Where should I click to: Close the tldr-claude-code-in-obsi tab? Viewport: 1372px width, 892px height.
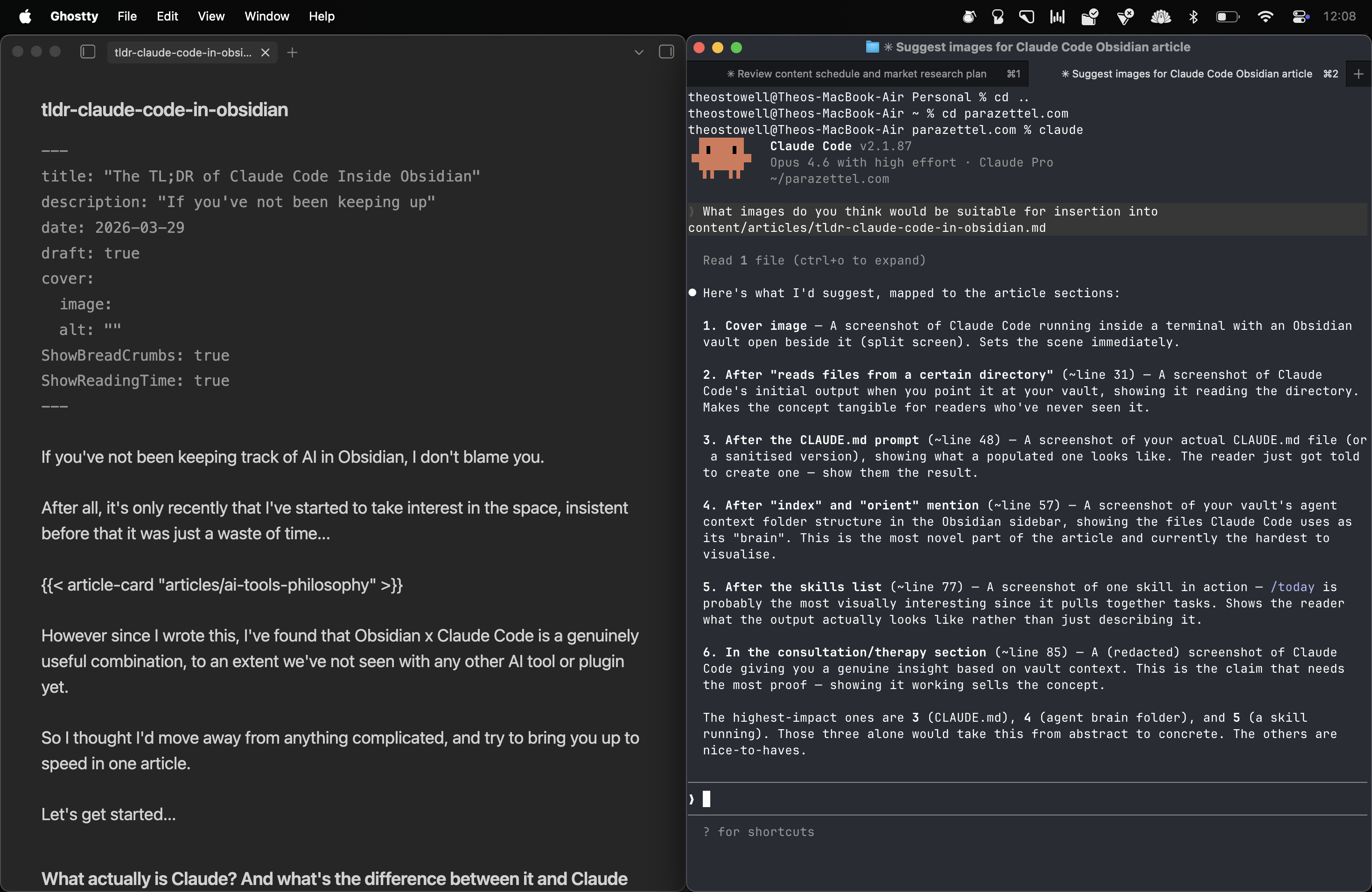click(x=265, y=52)
